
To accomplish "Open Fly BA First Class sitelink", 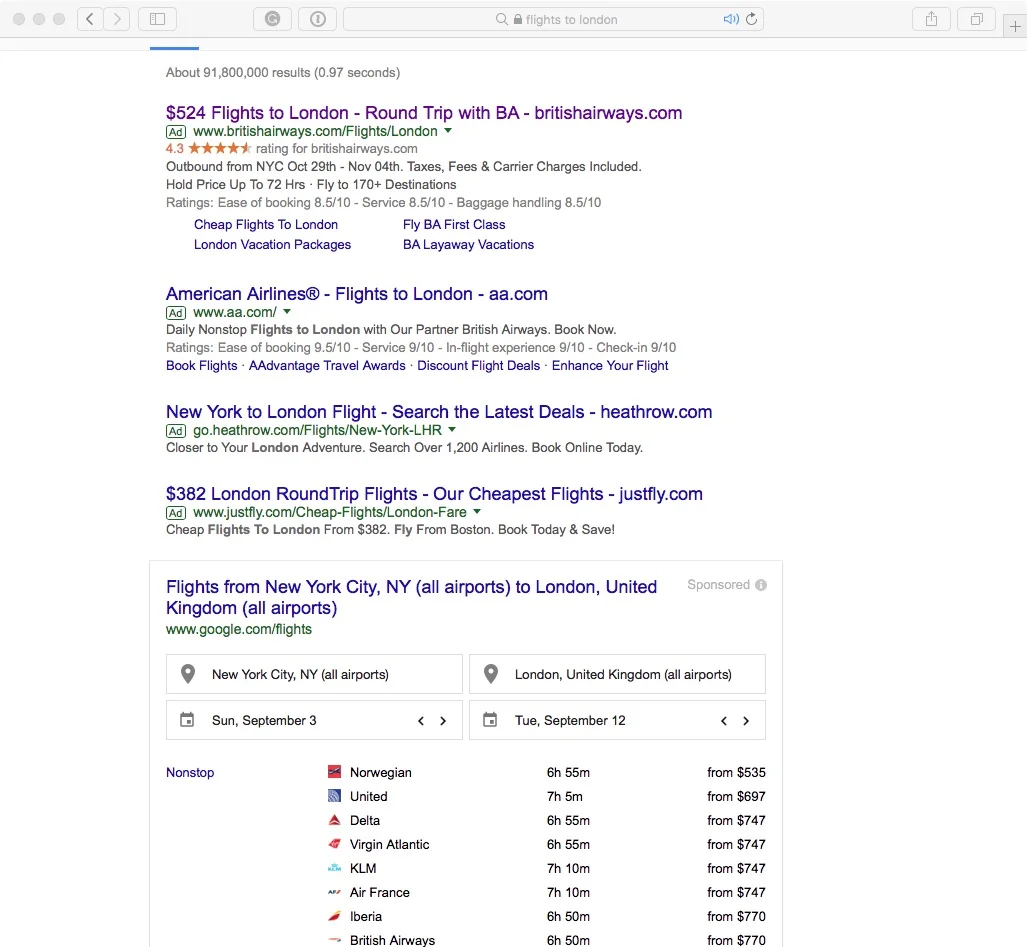I will tap(454, 225).
